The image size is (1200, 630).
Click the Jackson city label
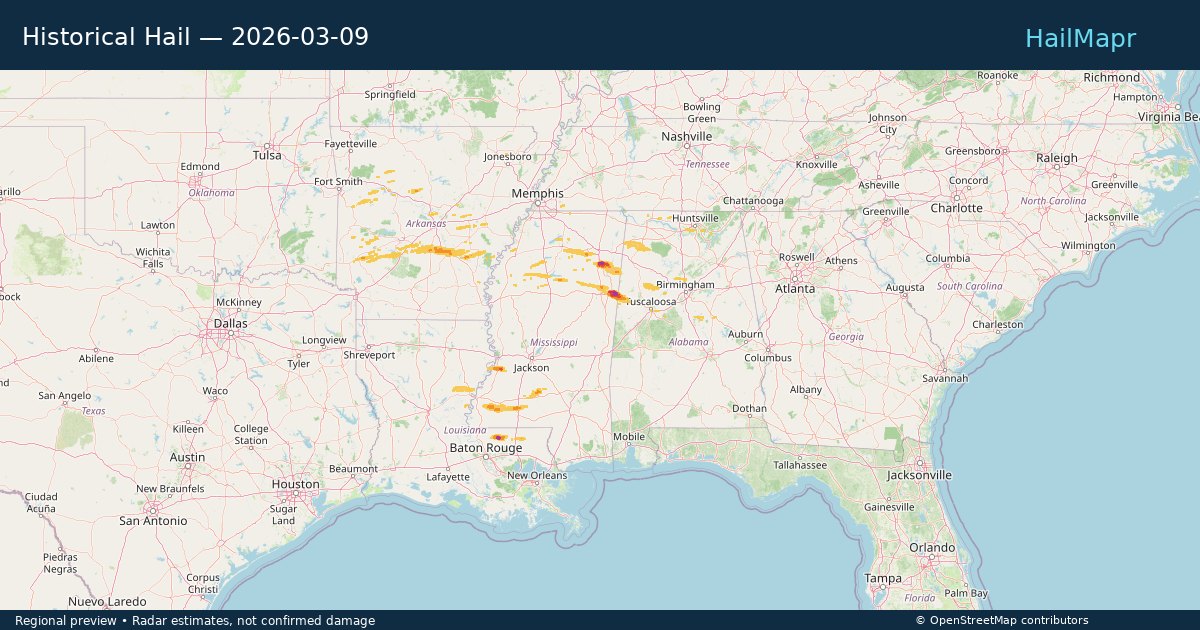tap(531, 368)
